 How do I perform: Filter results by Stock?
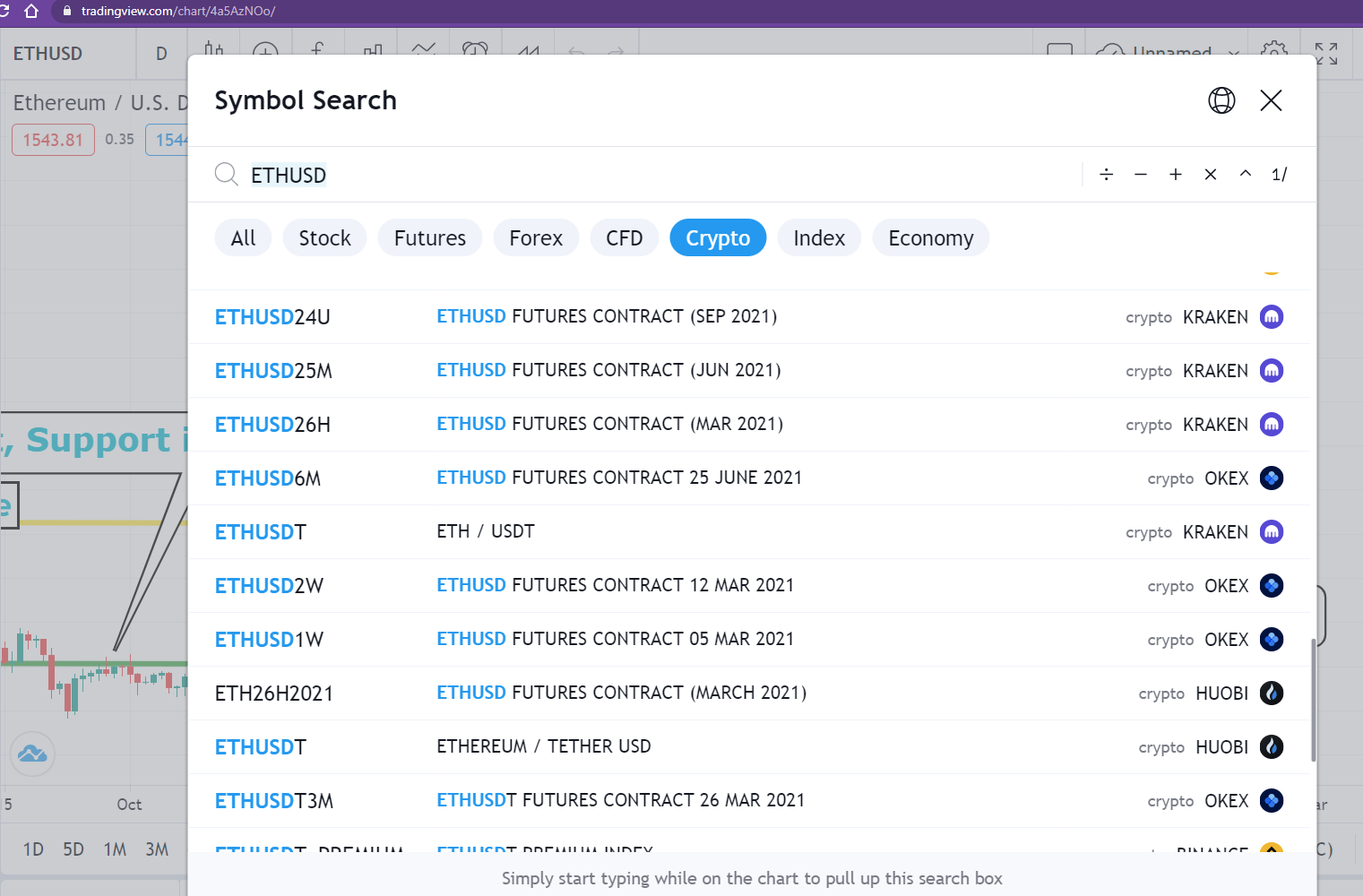pyautogui.click(x=324, y=237)
